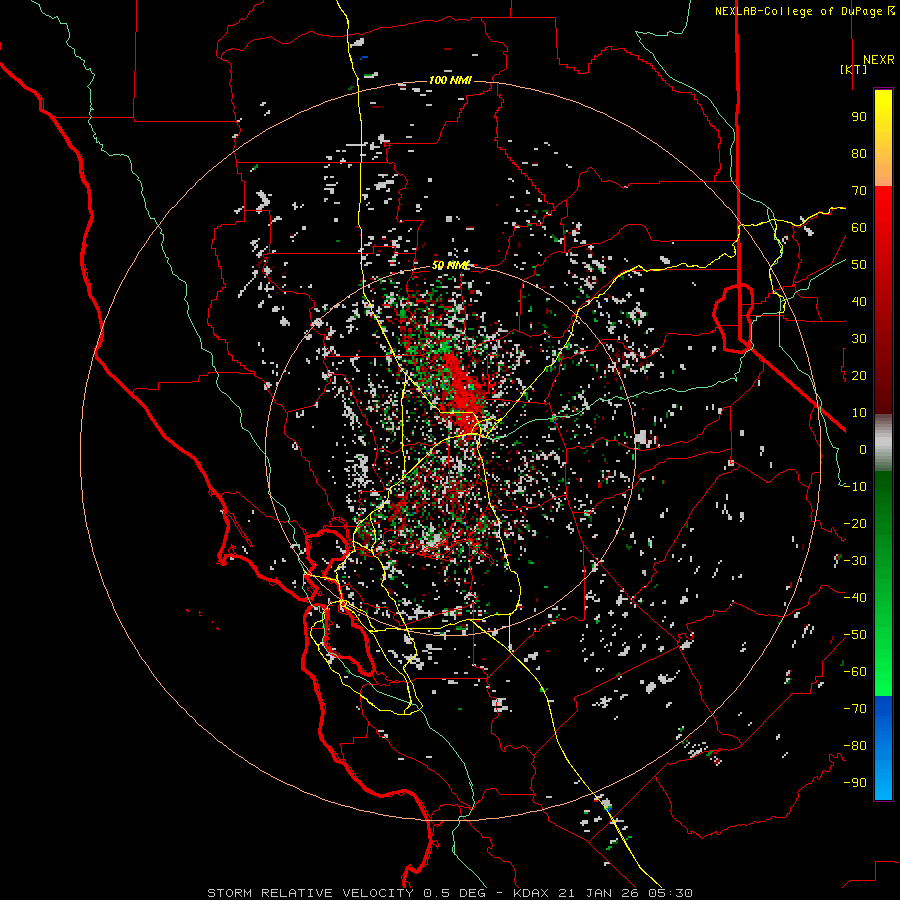Click the -30 value on velocity scale
The image size is (900, 900).
[855, 561]
